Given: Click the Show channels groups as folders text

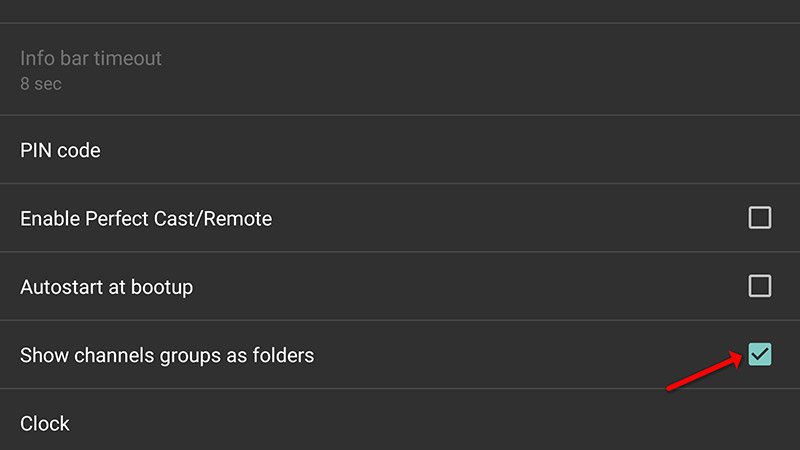Looking at the screenshot, I should click(x=167, y=355).
